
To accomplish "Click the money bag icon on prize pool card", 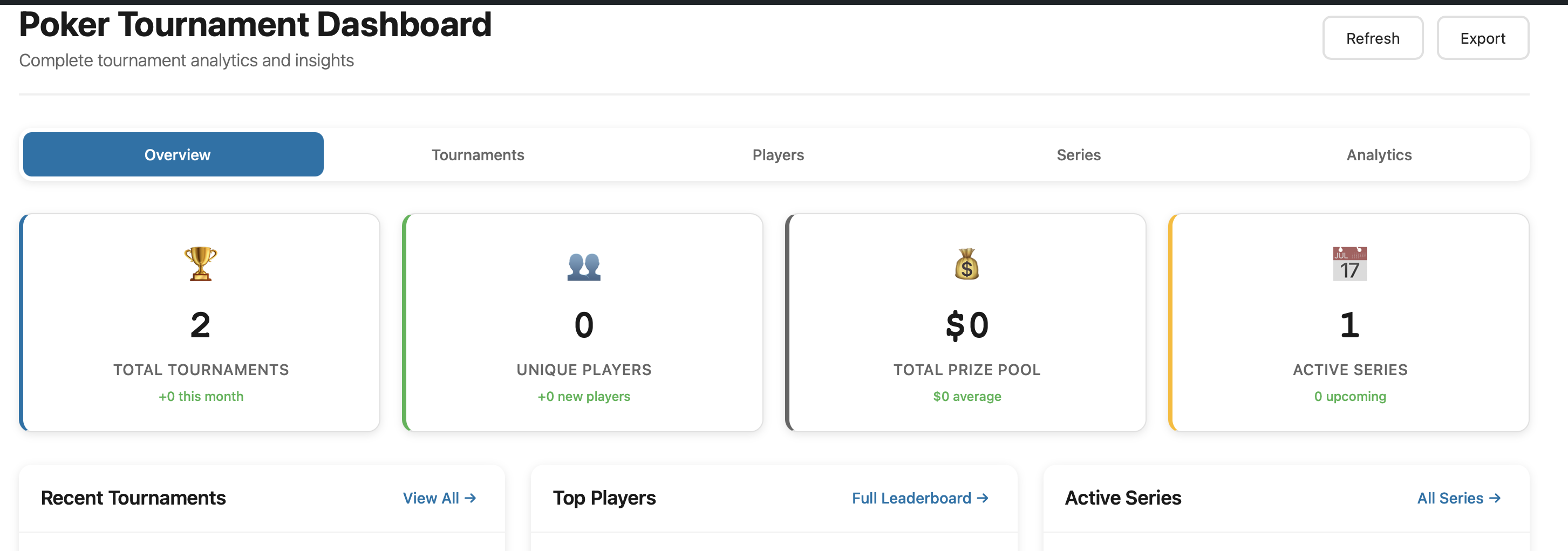I will 965,264.
